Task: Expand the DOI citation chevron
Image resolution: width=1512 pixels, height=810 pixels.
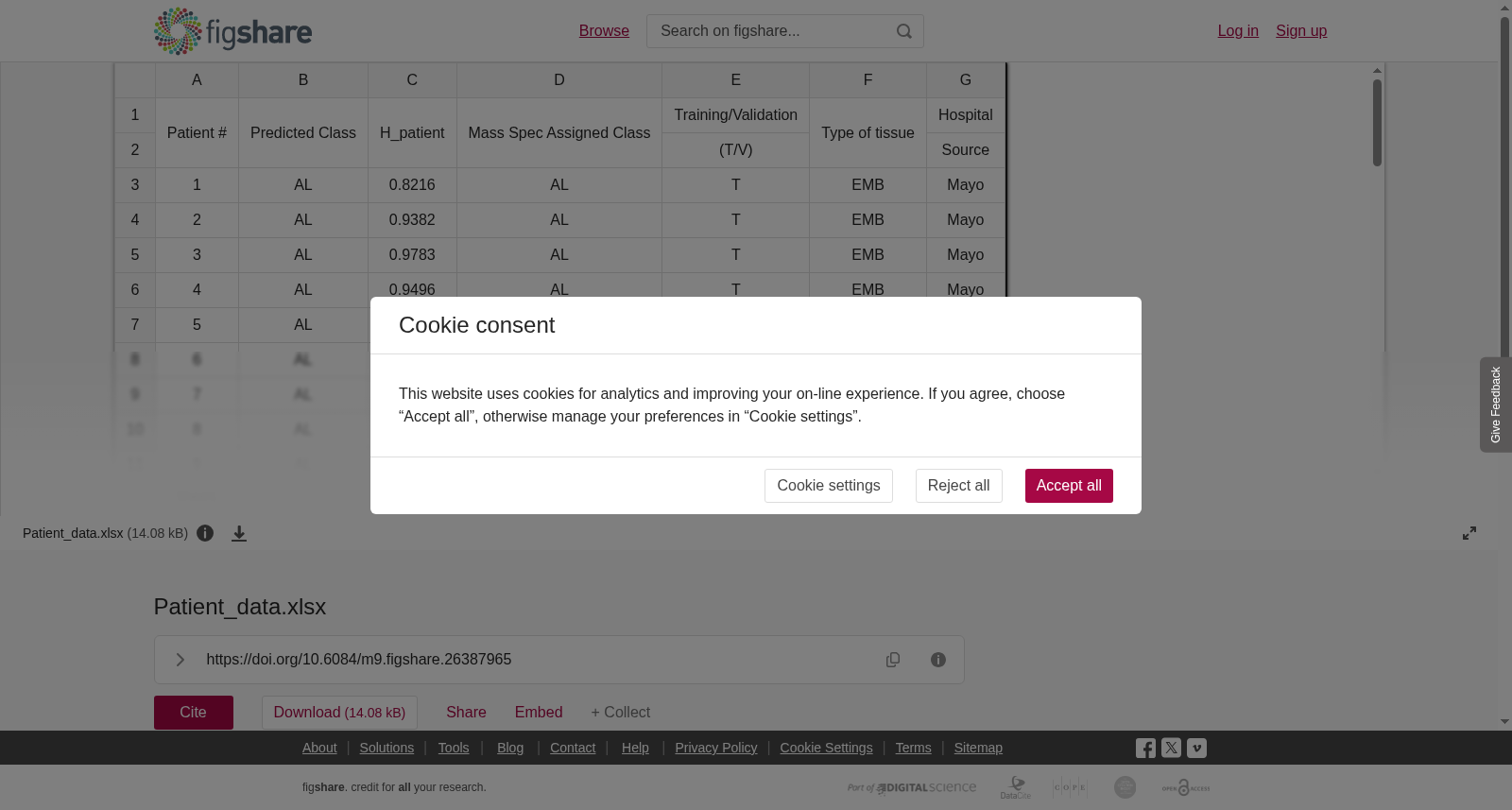Action: [180, 660]
